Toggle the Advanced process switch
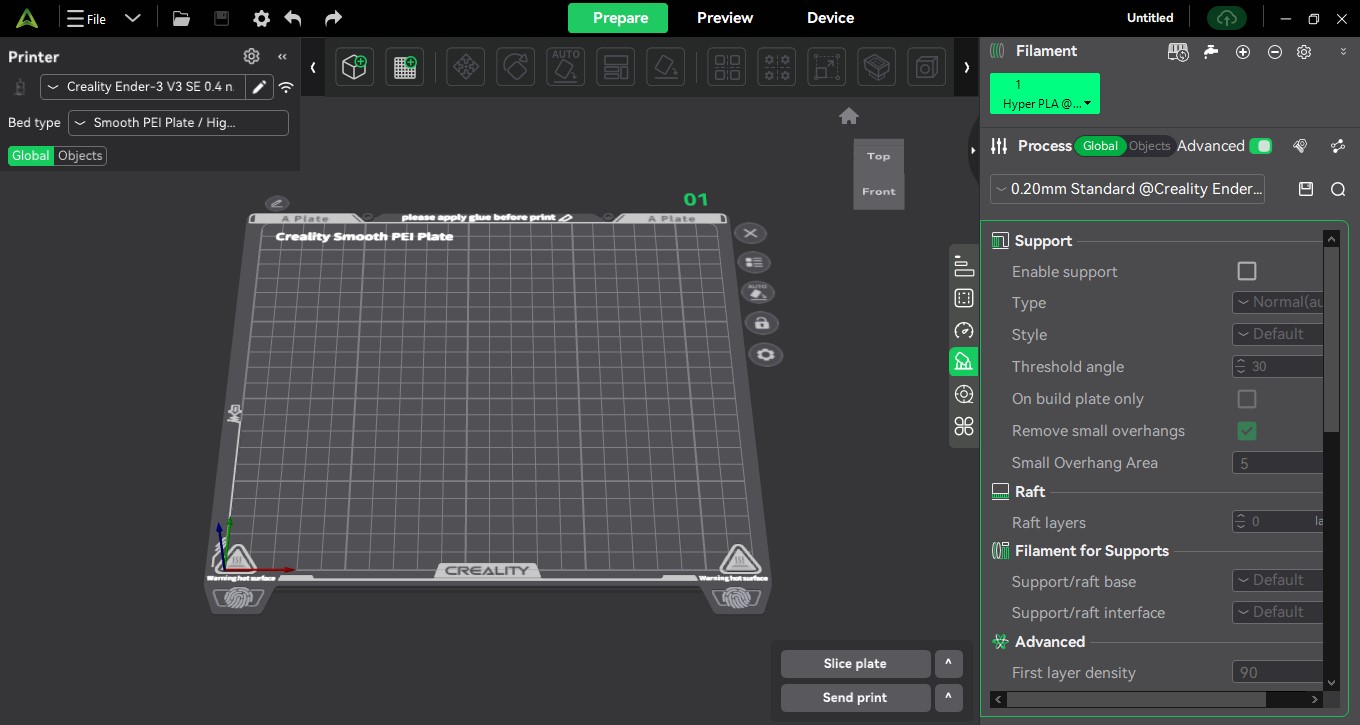The image size is (1360, 725). (x=1261, y=146)
